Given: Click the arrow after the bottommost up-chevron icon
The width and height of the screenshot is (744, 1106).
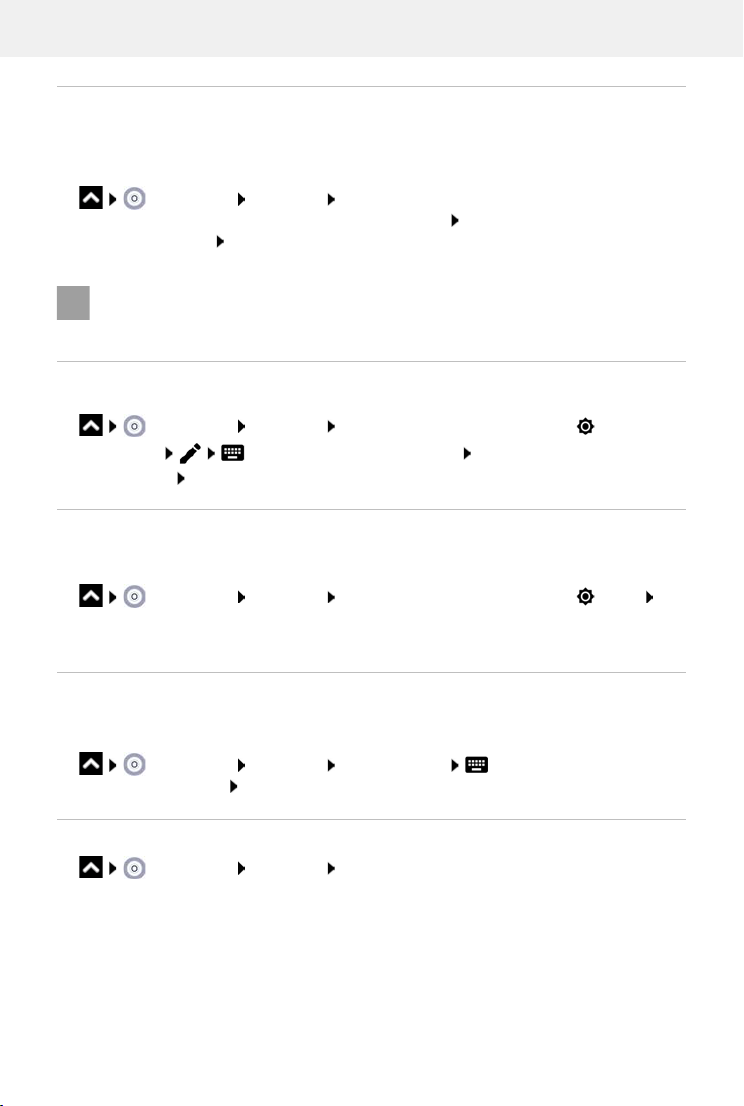Looking at the screenshot, I should pos(113,868).
